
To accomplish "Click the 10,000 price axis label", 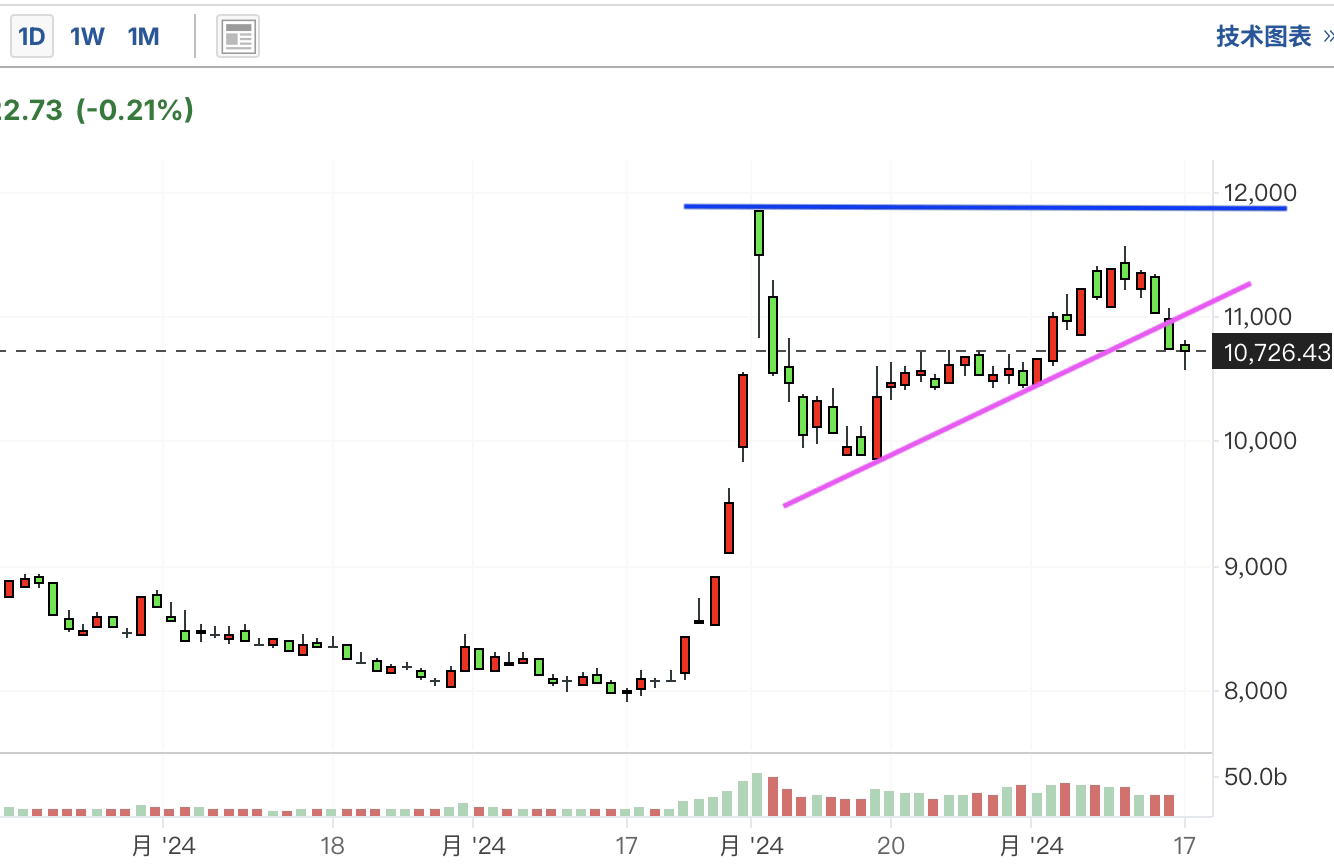I will tap(1260, 441).
